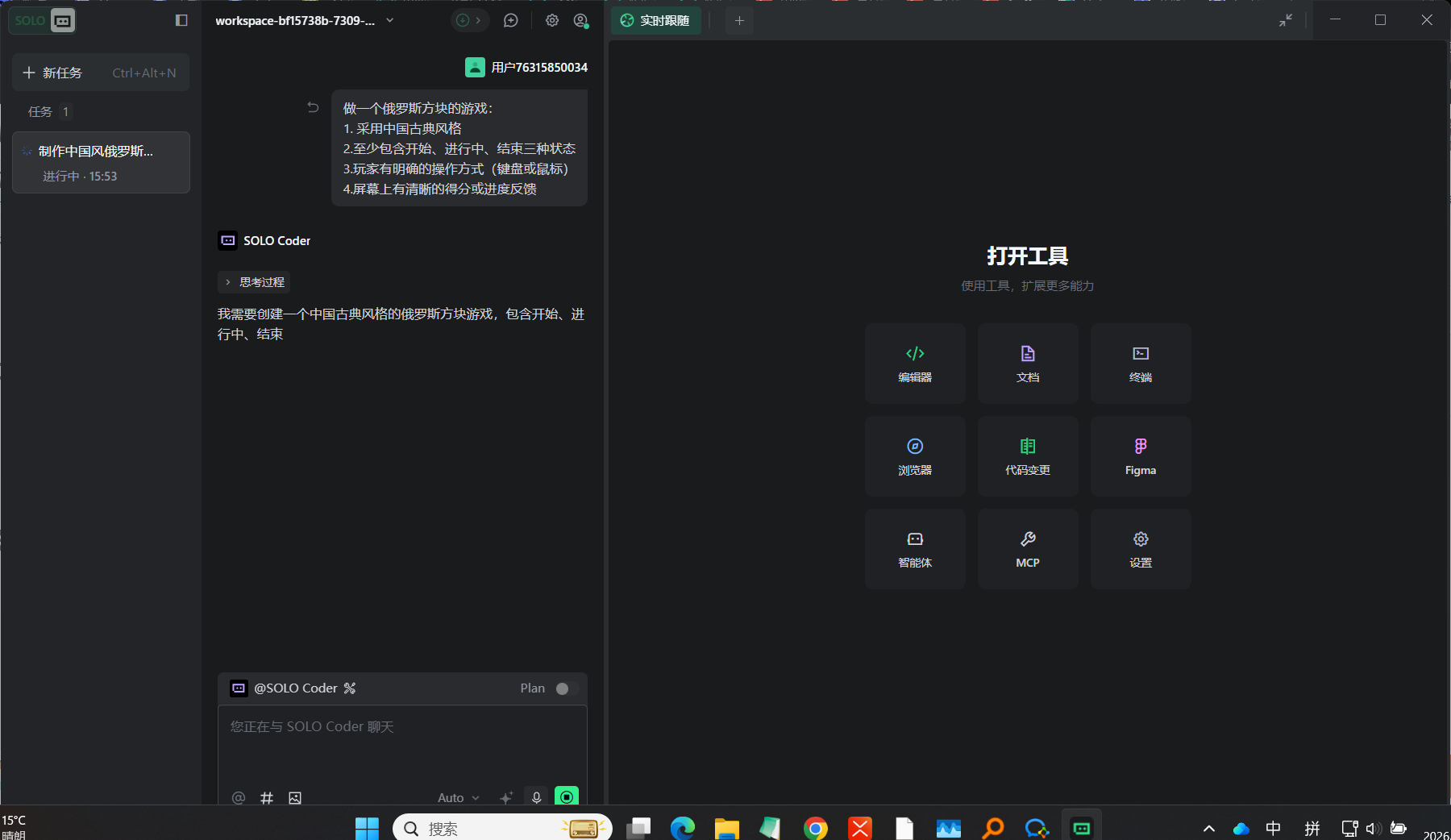Click username 用户76315850034
Screen dimensions: 1451x840
pyautogui.click(x=539, y=67)
